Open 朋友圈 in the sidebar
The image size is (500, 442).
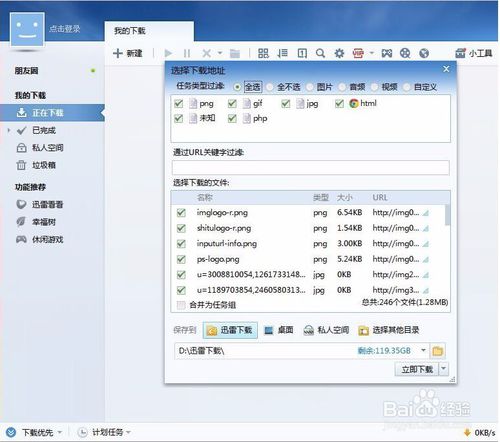click(27, 71)
